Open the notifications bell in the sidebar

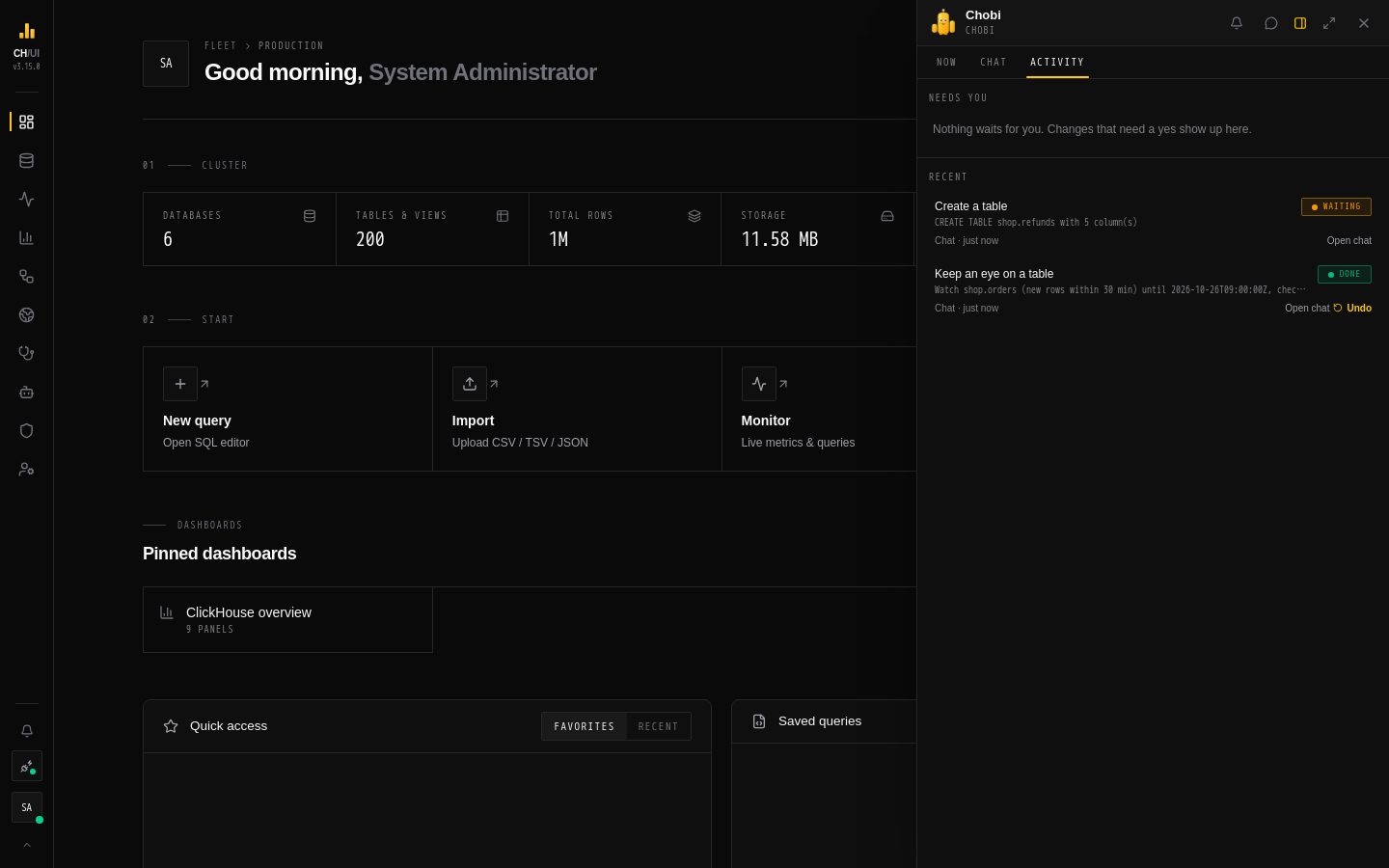pyautogui.click(x=26, y=731)
